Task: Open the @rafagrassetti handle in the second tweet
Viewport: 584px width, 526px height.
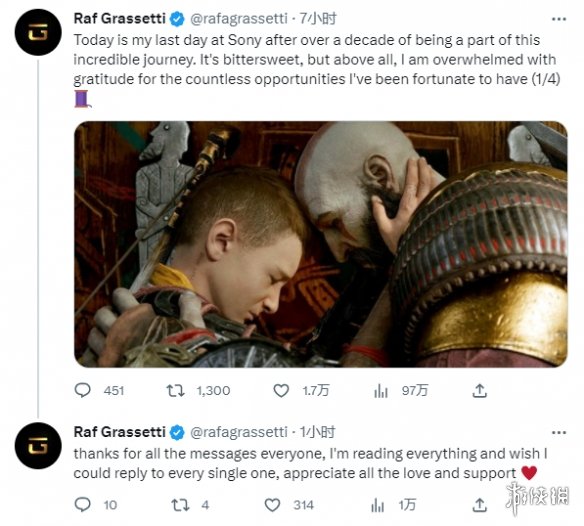Action: click(x=239, y=432)
